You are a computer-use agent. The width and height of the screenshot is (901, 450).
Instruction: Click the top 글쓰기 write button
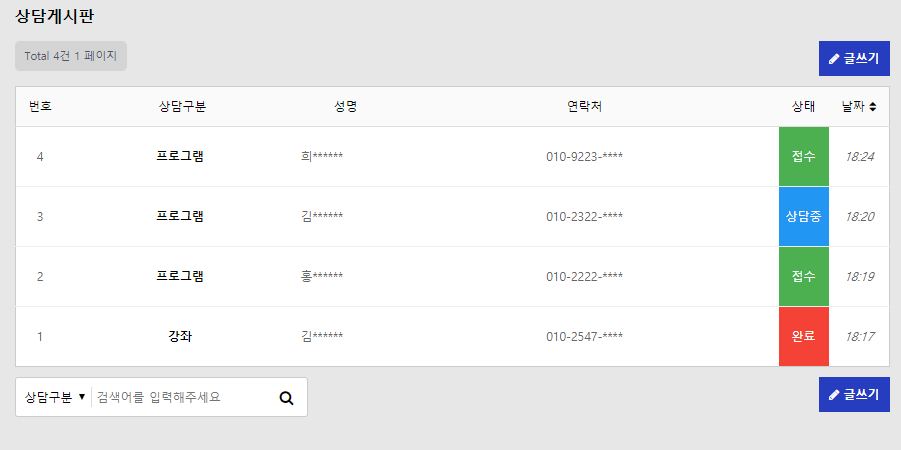(853, 59)
